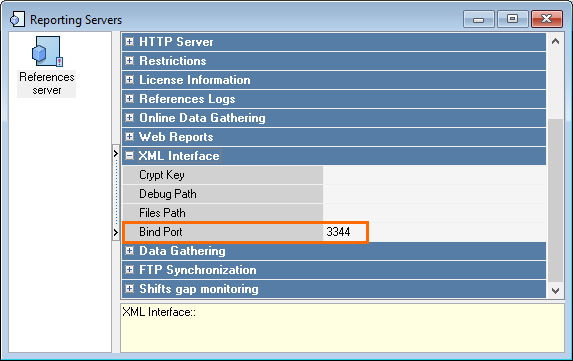Expand the Data Gathering section
The height and width of the screenshot is (361, 573).
pyautogui.click(x=130, y=251)
